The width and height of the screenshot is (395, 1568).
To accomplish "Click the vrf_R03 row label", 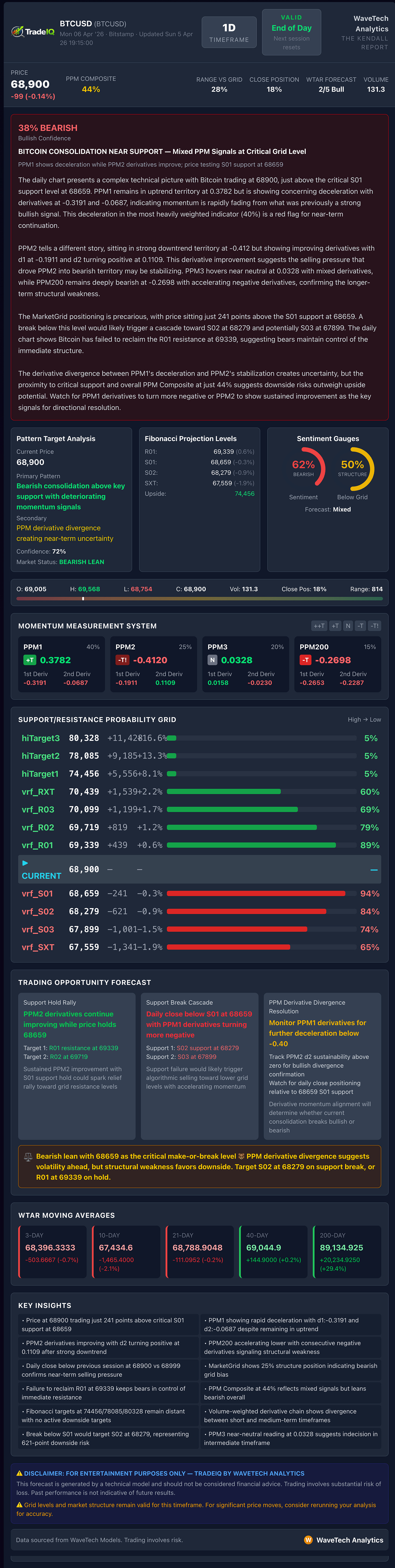I will (x=38, y=810).
